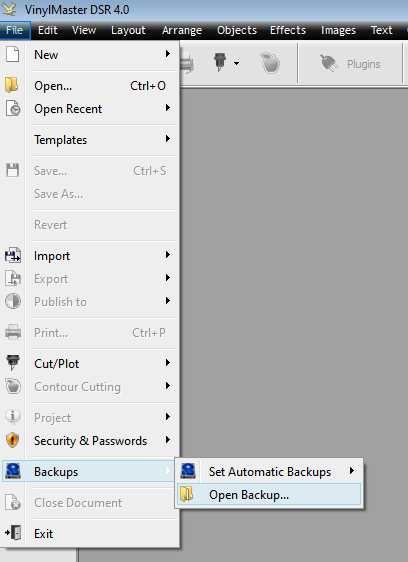Screen dimensions: 408x562
Task: Click the folder icon beside Open...
Action: (x=12, y=85)
